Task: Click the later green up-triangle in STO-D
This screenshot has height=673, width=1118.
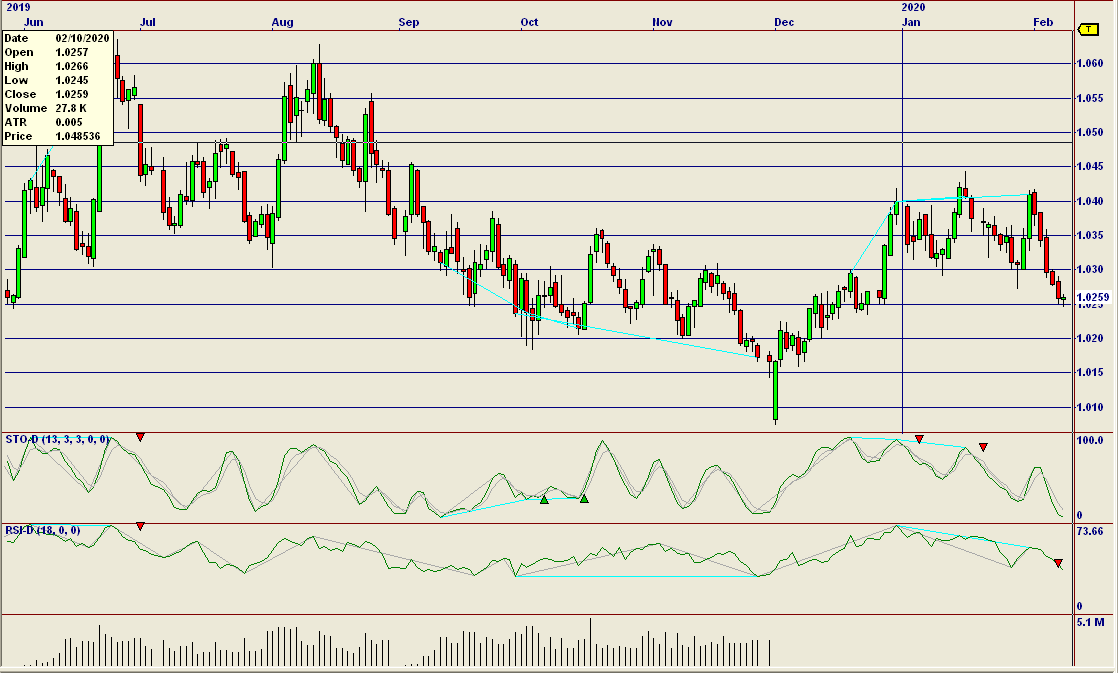Action: [584, 499]
